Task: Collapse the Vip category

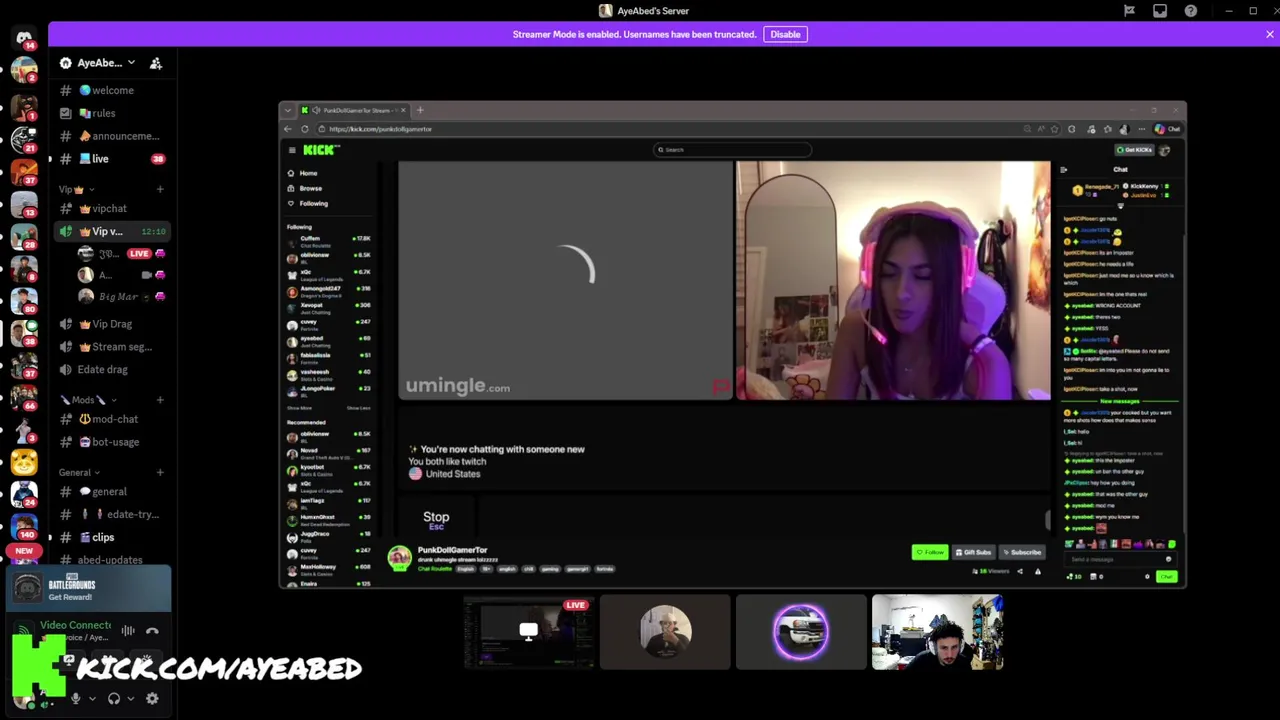Action: click(x=76, y=189)
